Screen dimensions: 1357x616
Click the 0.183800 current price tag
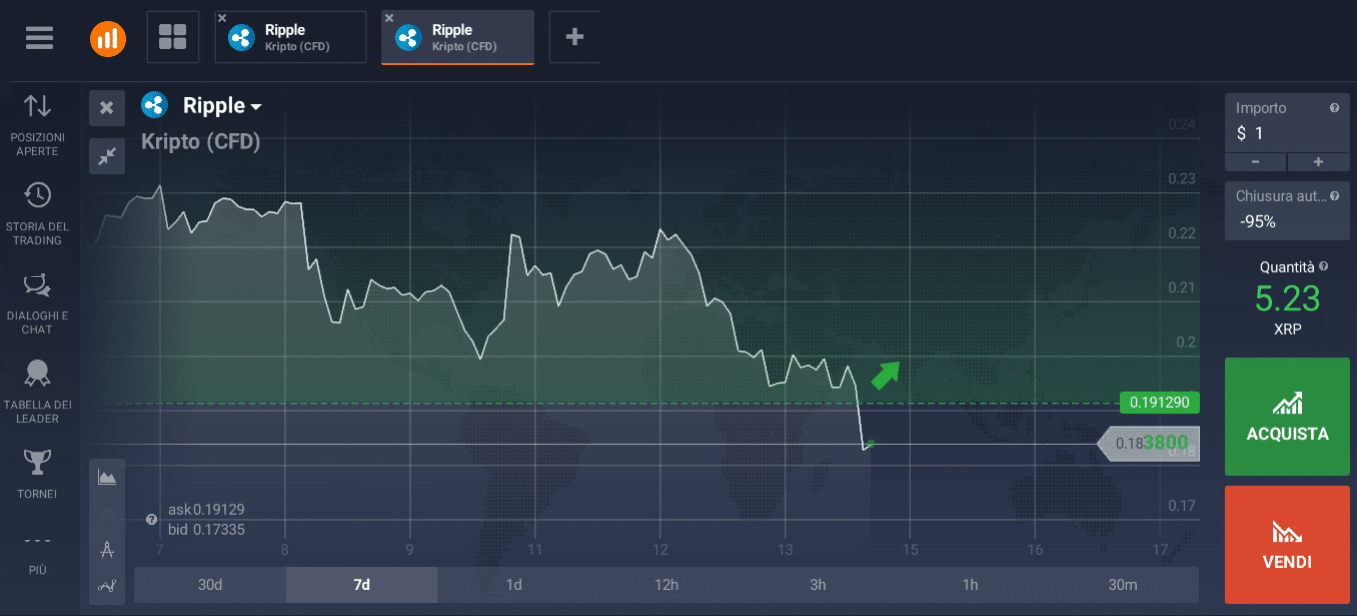pyautogui.click(x=1148, y=443)
